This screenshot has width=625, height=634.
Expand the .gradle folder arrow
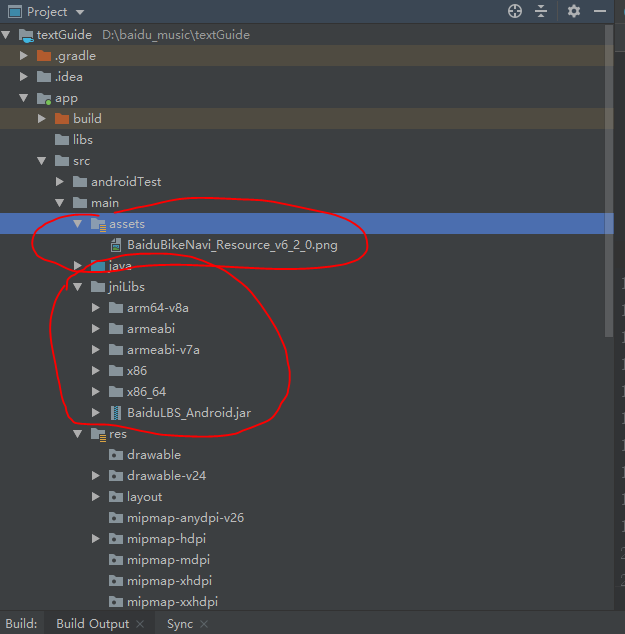pyautogui.click(x=23, y=56)
